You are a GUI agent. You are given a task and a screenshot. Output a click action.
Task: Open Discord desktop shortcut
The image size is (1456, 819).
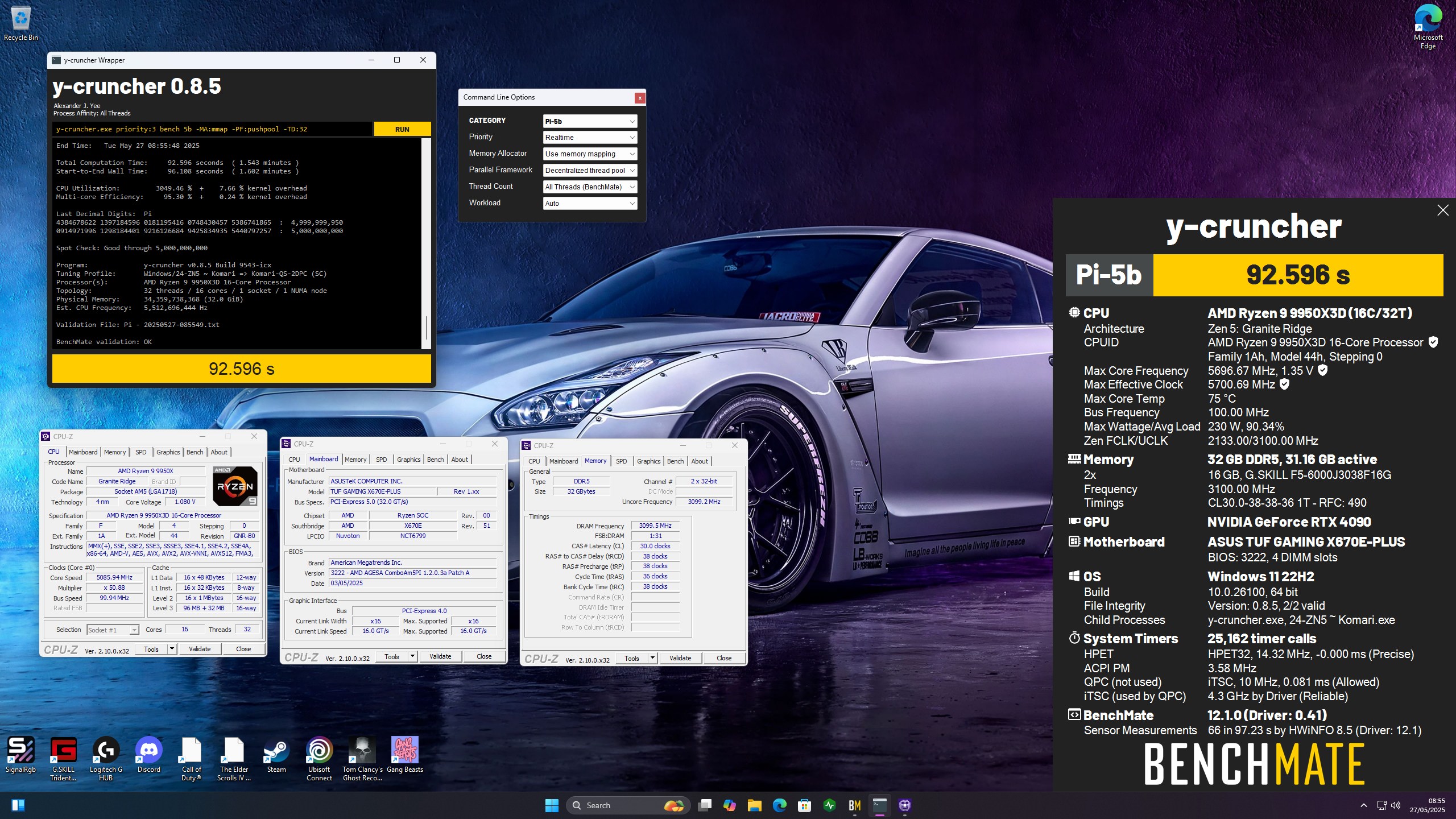tap(148, 756)
